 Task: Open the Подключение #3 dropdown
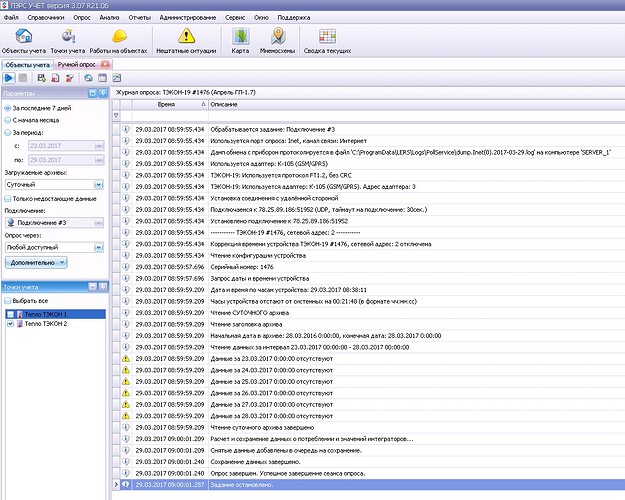tap(98, 222)
